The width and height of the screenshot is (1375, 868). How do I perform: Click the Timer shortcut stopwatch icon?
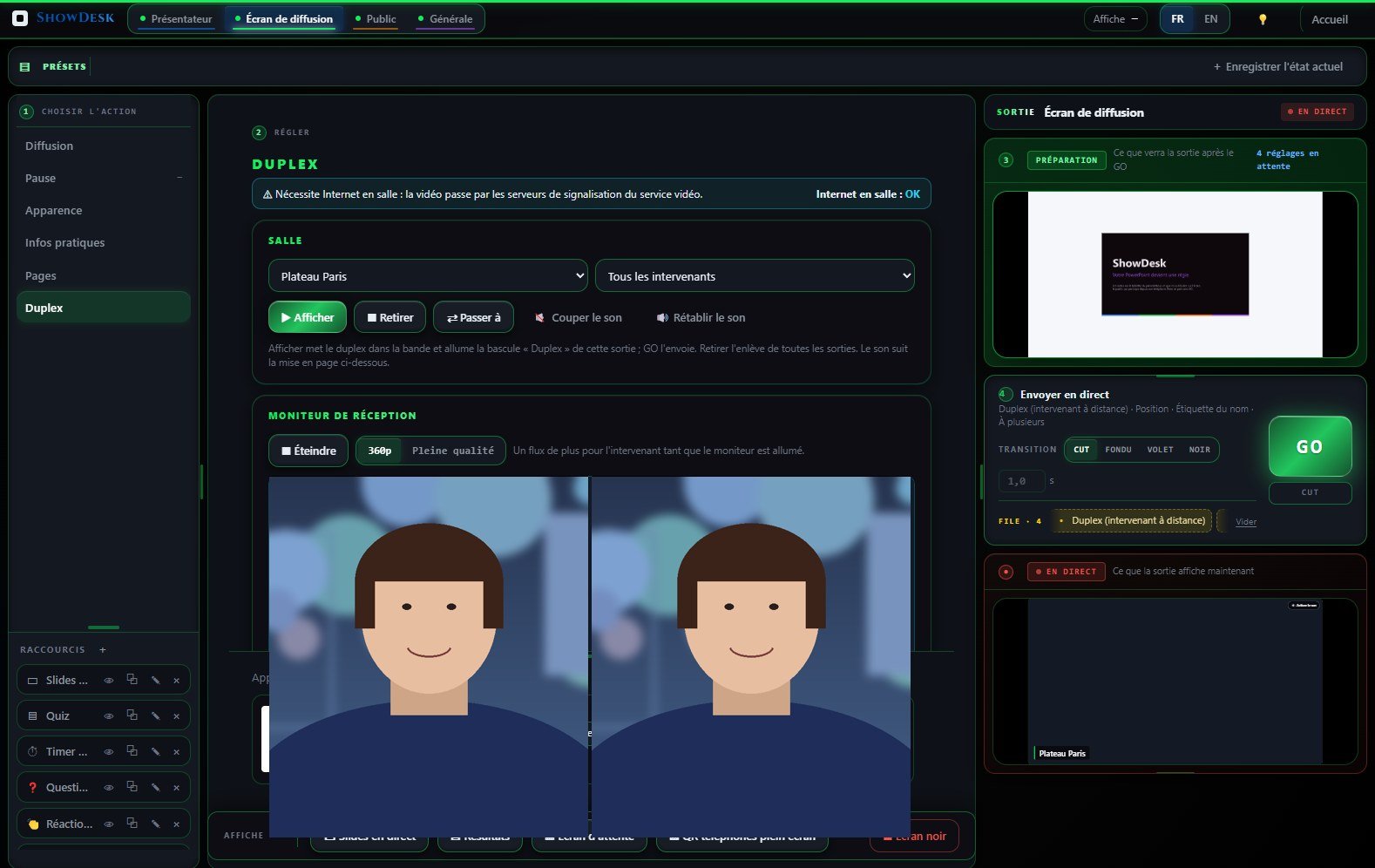(x=32, y=751)
